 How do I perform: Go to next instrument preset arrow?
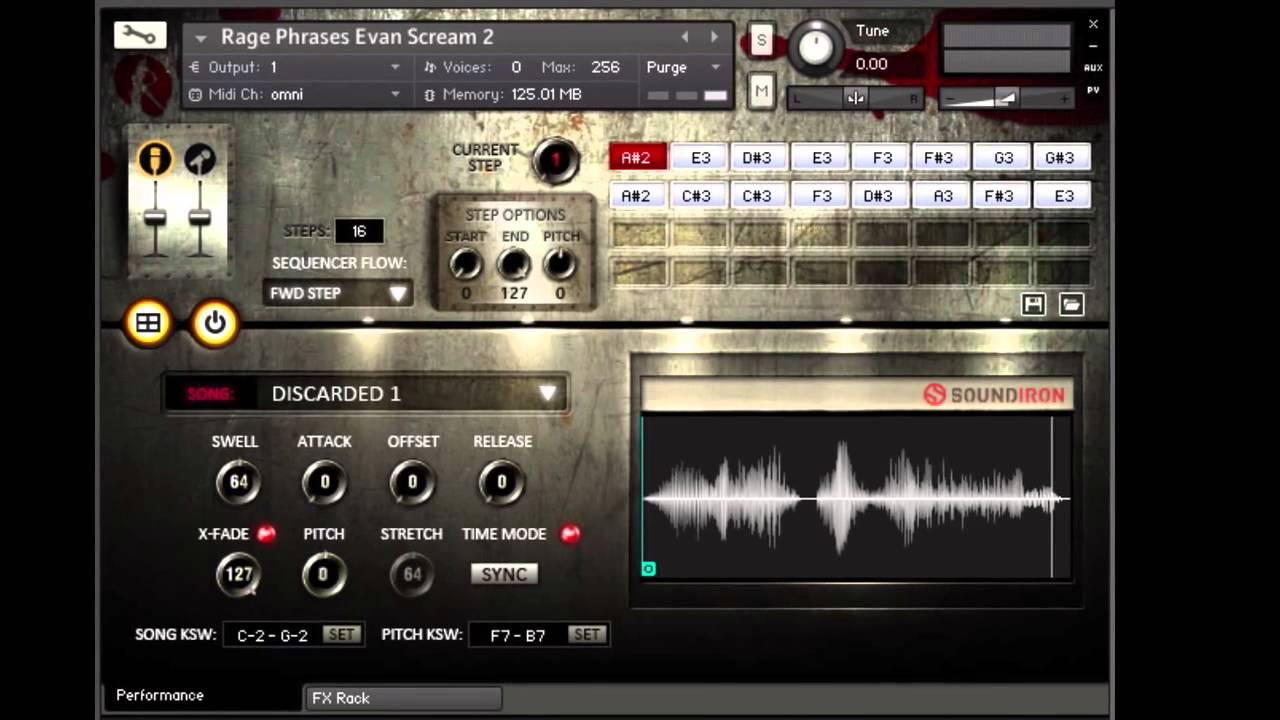[x=714, y=37]
